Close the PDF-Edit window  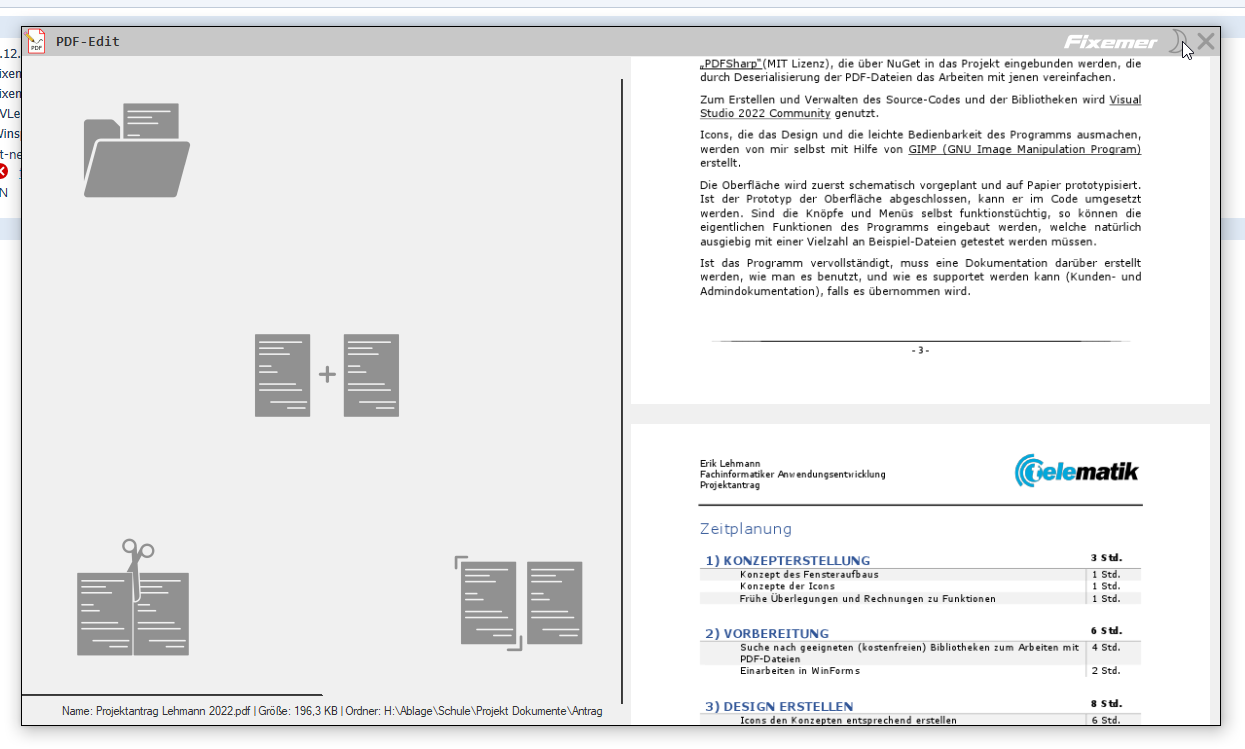(1206, 41)
